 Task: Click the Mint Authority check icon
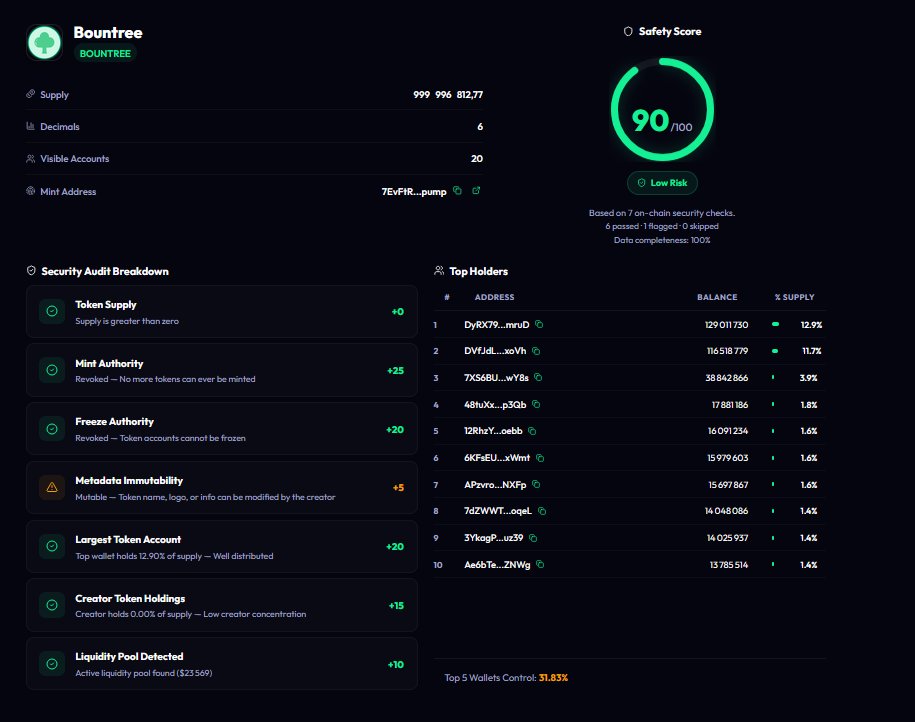pos(52,370)
